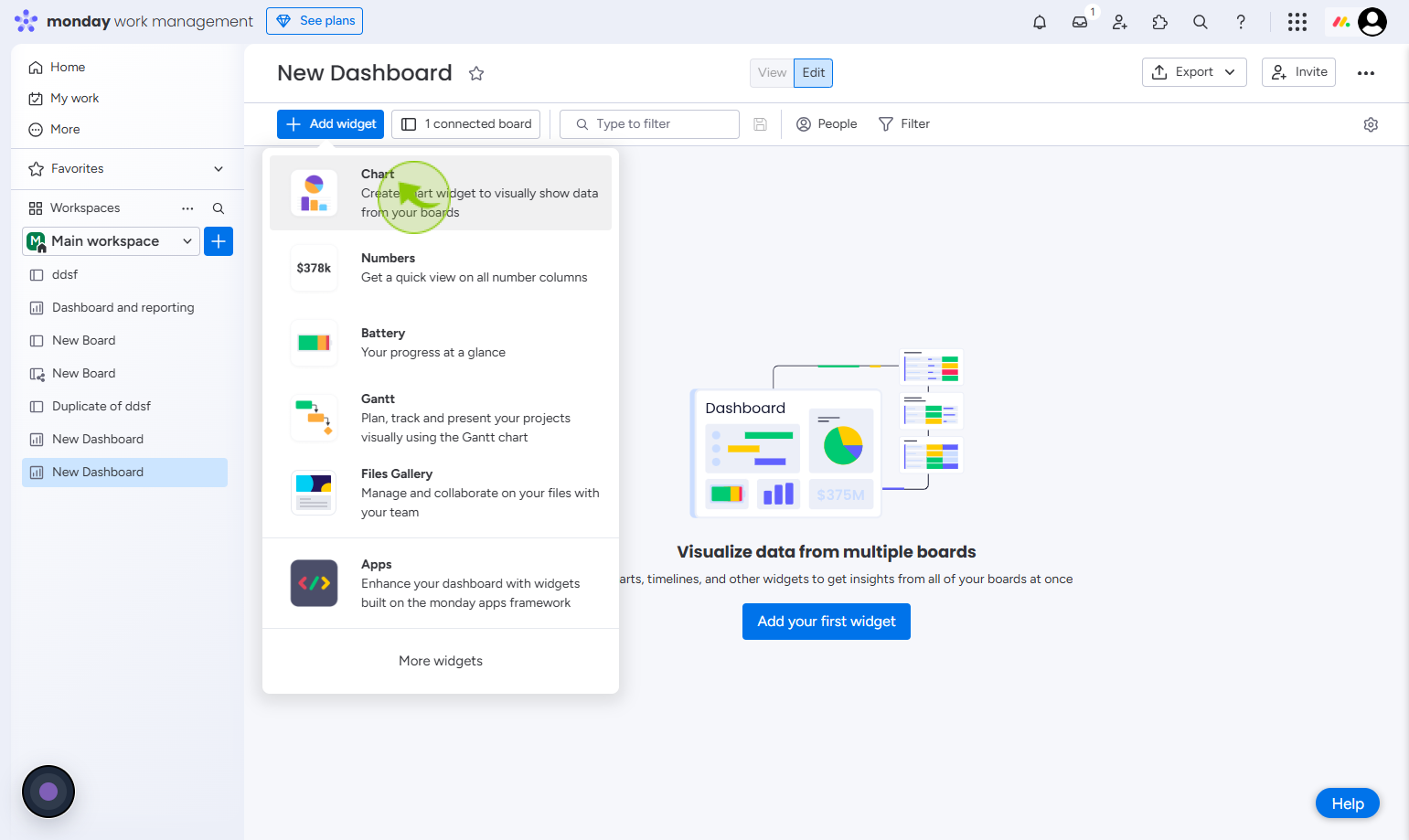The height and width of the screenshot is (840, 1409).
Task: Click the Gantt widget icon
Action: (x=315, y=418)
